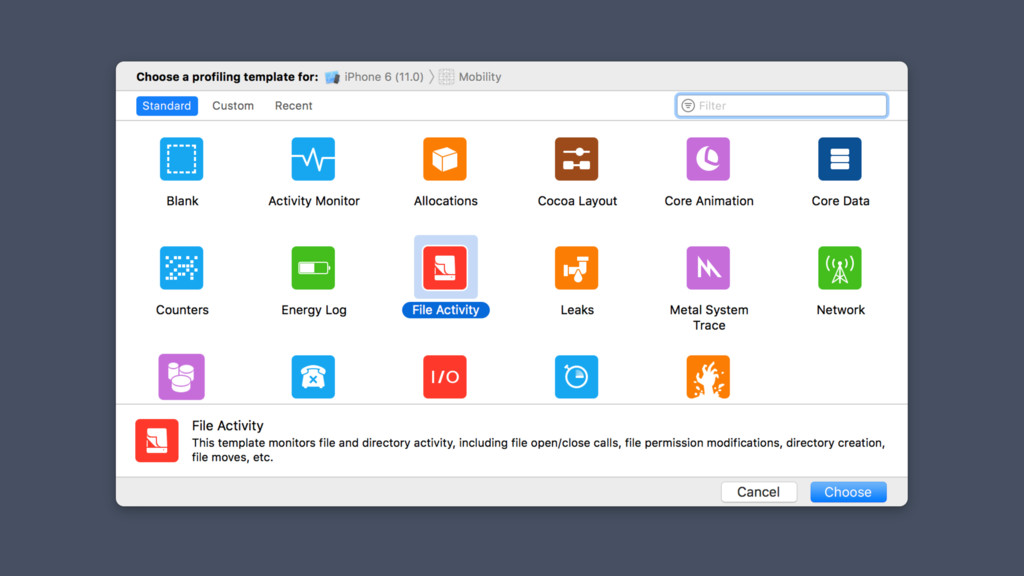This screenshot has width=1024, height=576.
Task: Click the Allocations label
Action: point(445,201)
